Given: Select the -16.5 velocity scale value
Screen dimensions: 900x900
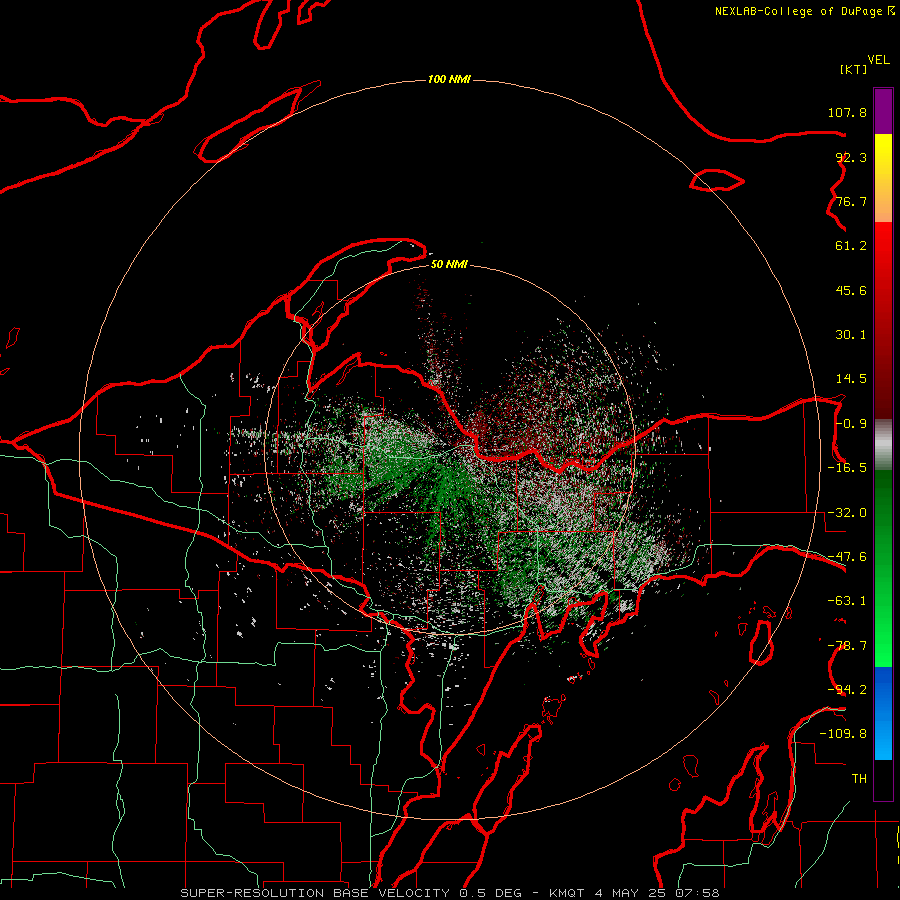Looking at the screenshot, I should (x=847, y=468).
